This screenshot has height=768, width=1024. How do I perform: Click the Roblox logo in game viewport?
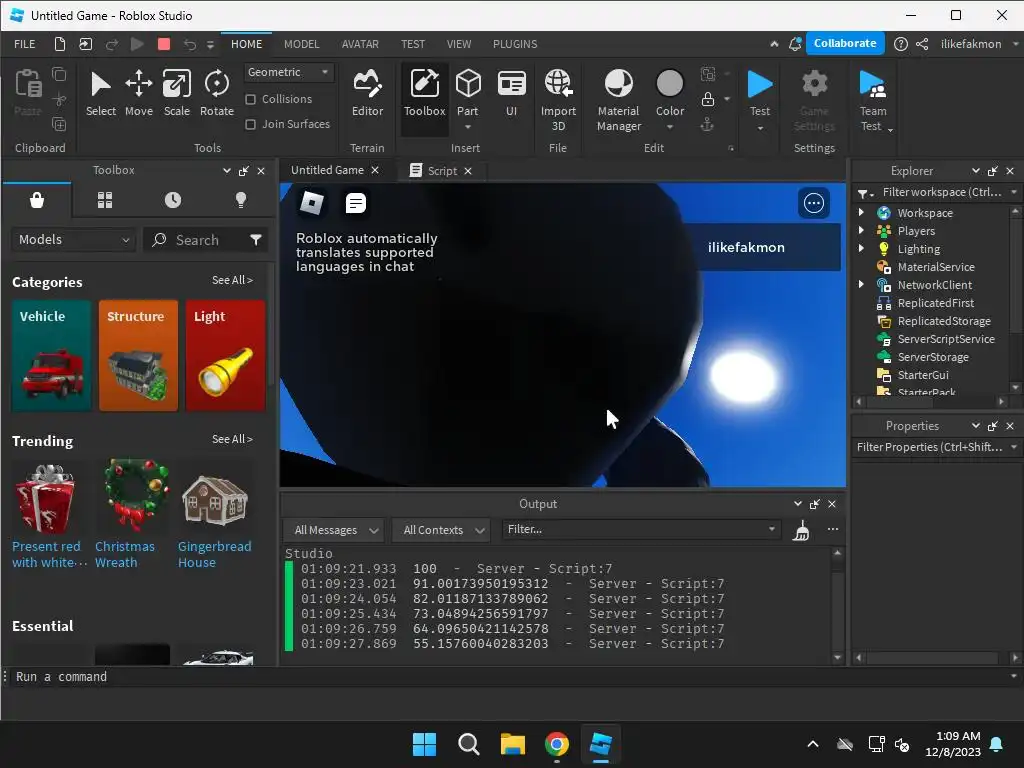pyautogui.click(x=312, y=203)
